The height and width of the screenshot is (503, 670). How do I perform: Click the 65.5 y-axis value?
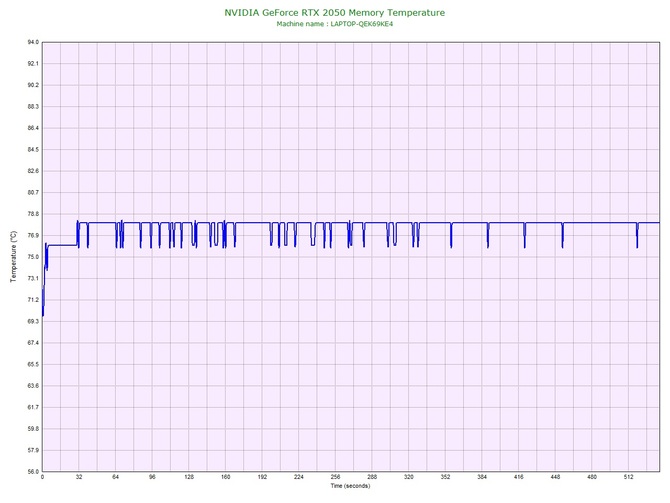tap(33, 365)
